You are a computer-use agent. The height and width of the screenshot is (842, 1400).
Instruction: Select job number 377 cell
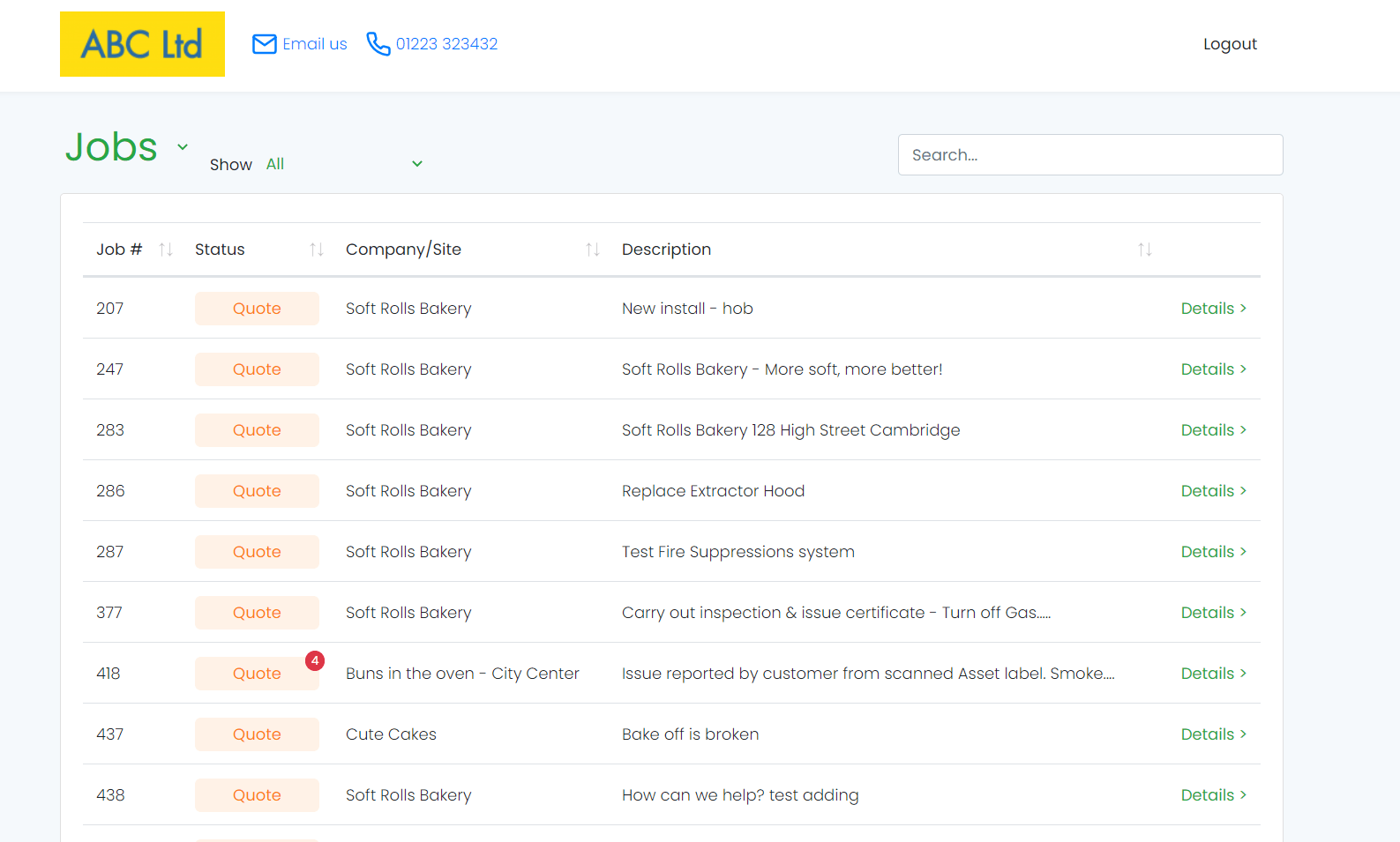pos(109,613)
